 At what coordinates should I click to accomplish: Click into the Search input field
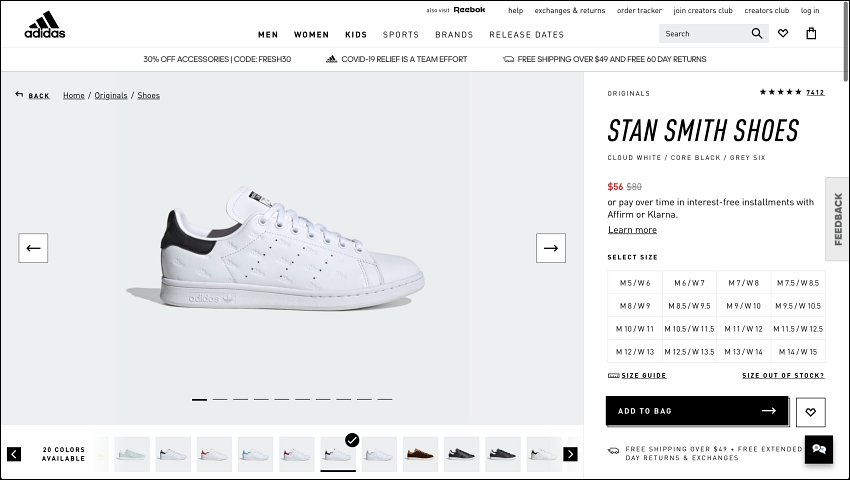[704, 34]
